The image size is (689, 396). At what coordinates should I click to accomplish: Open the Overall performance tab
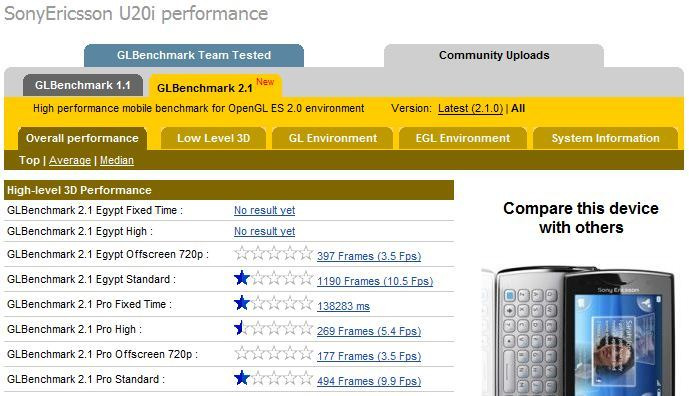pos(82,138)
